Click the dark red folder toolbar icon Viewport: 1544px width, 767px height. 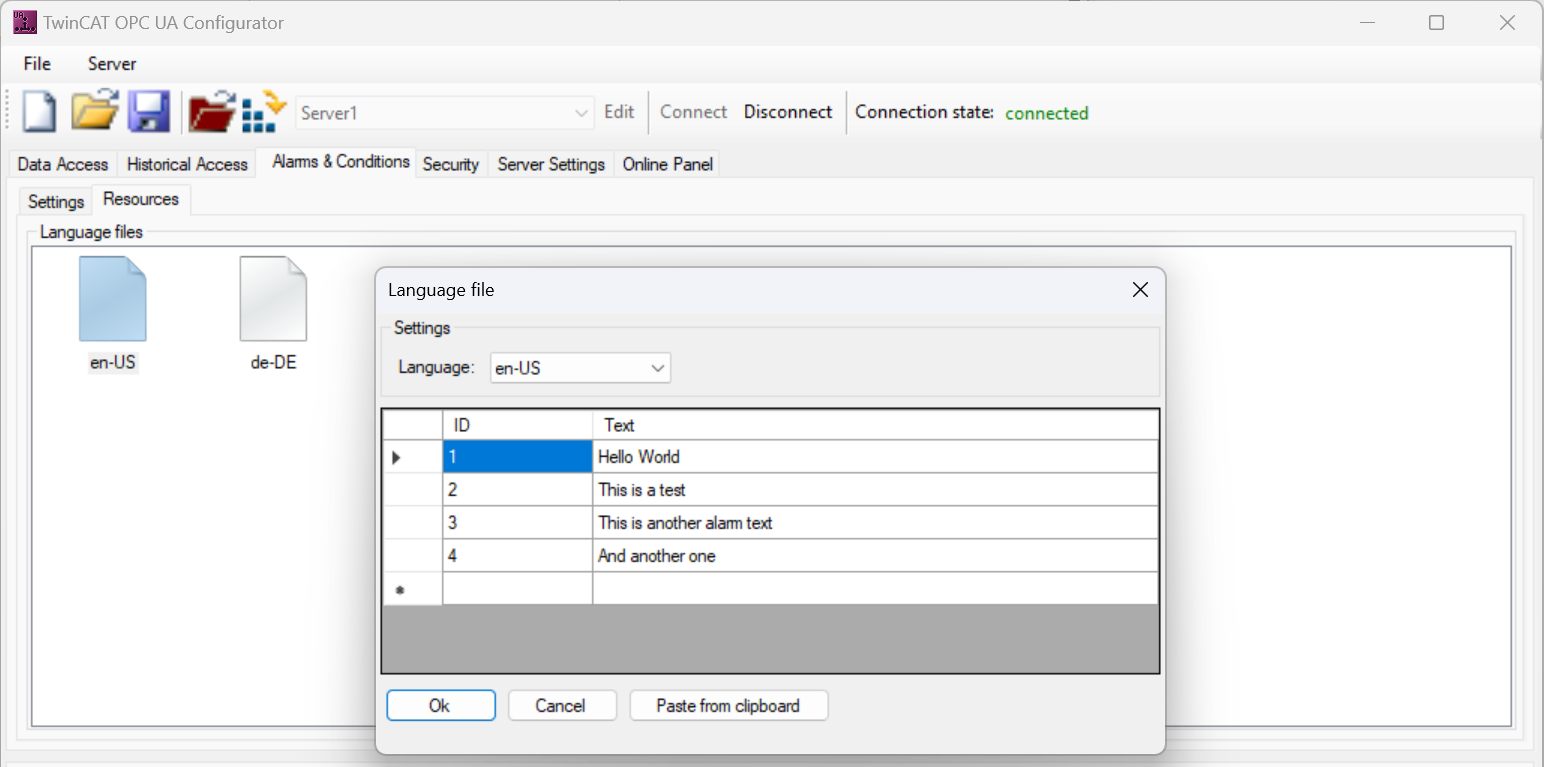(x=212, y=111)
